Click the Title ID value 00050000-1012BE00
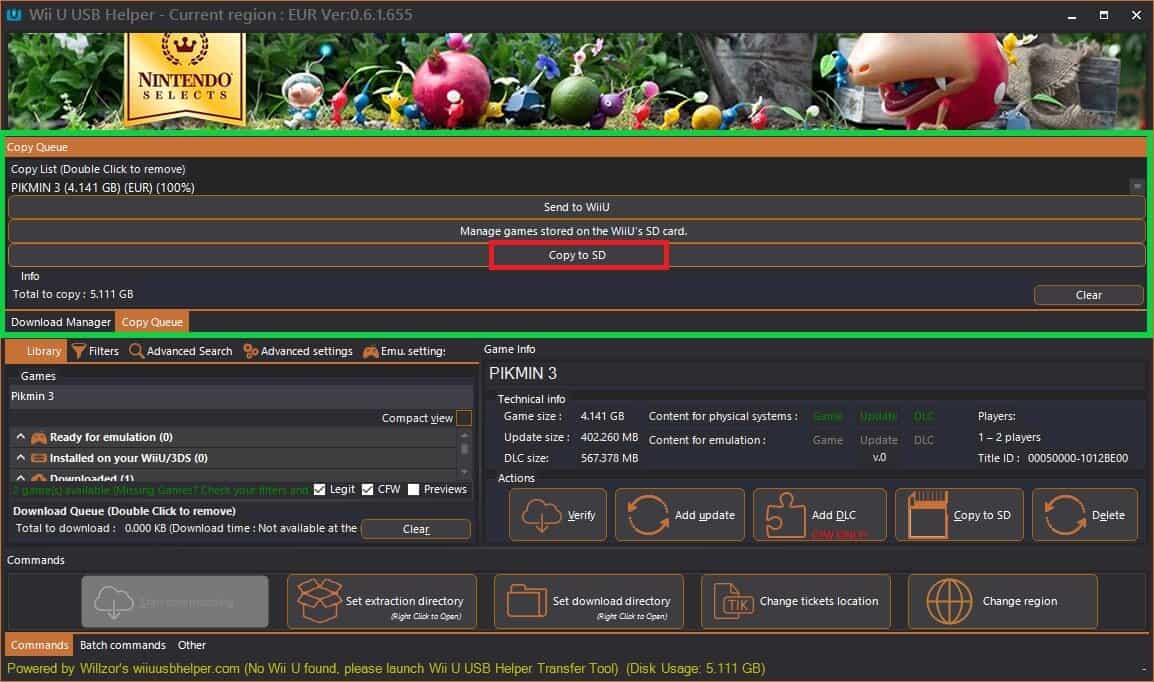 pos(1077,458)
